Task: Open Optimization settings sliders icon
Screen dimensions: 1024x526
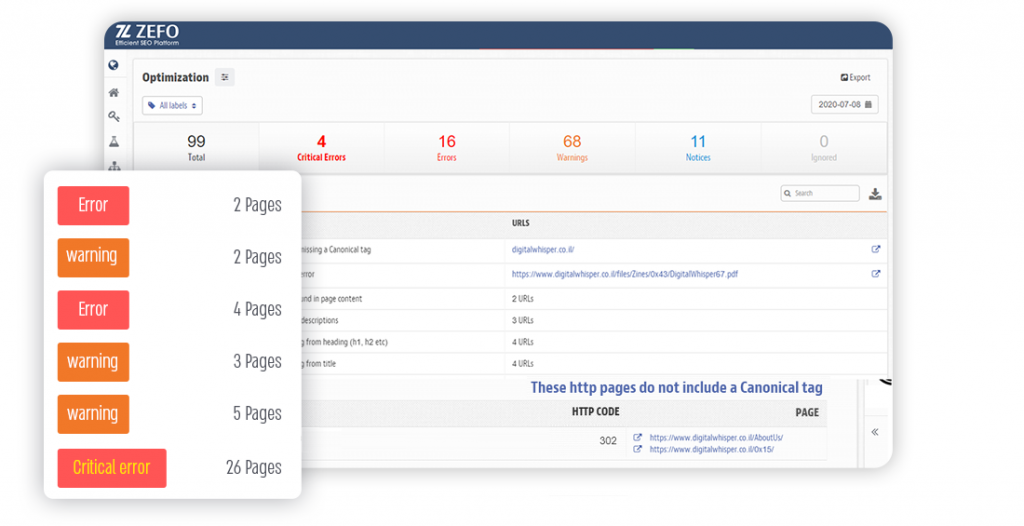Action: pyautogui.click(x=225, y=77)
